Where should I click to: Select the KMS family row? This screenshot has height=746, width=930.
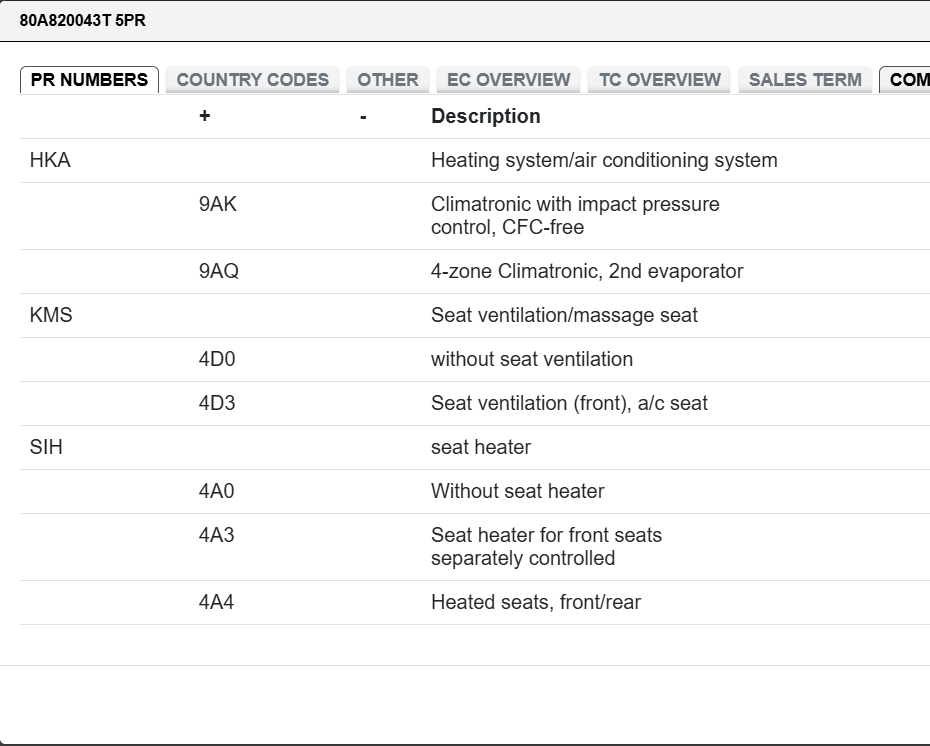[51, 315]
